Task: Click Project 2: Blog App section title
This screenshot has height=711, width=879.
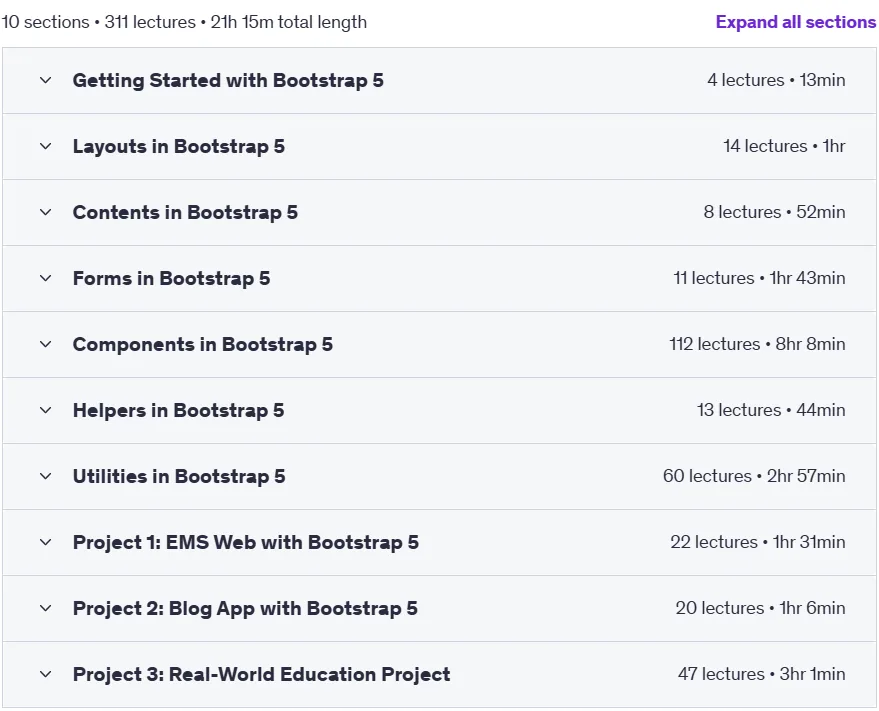Action: tap(246, 608)
